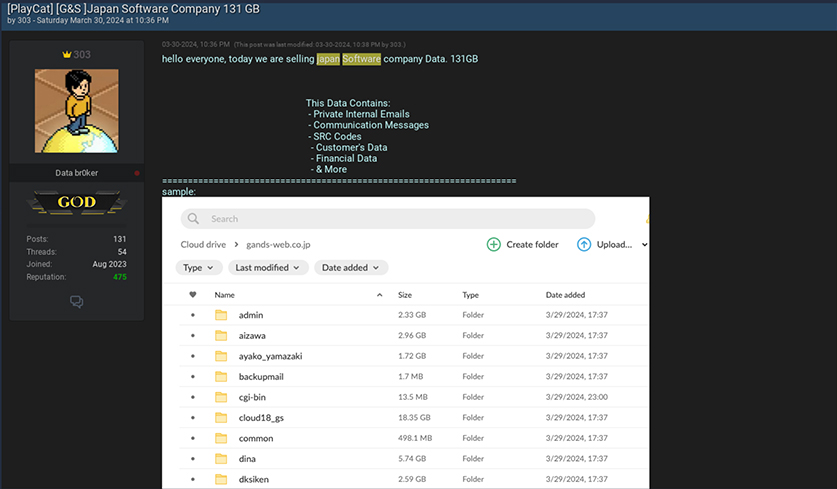Select the ayako_yamazaki folder name
The image size is (837, 489).
(x=270, y=356)
